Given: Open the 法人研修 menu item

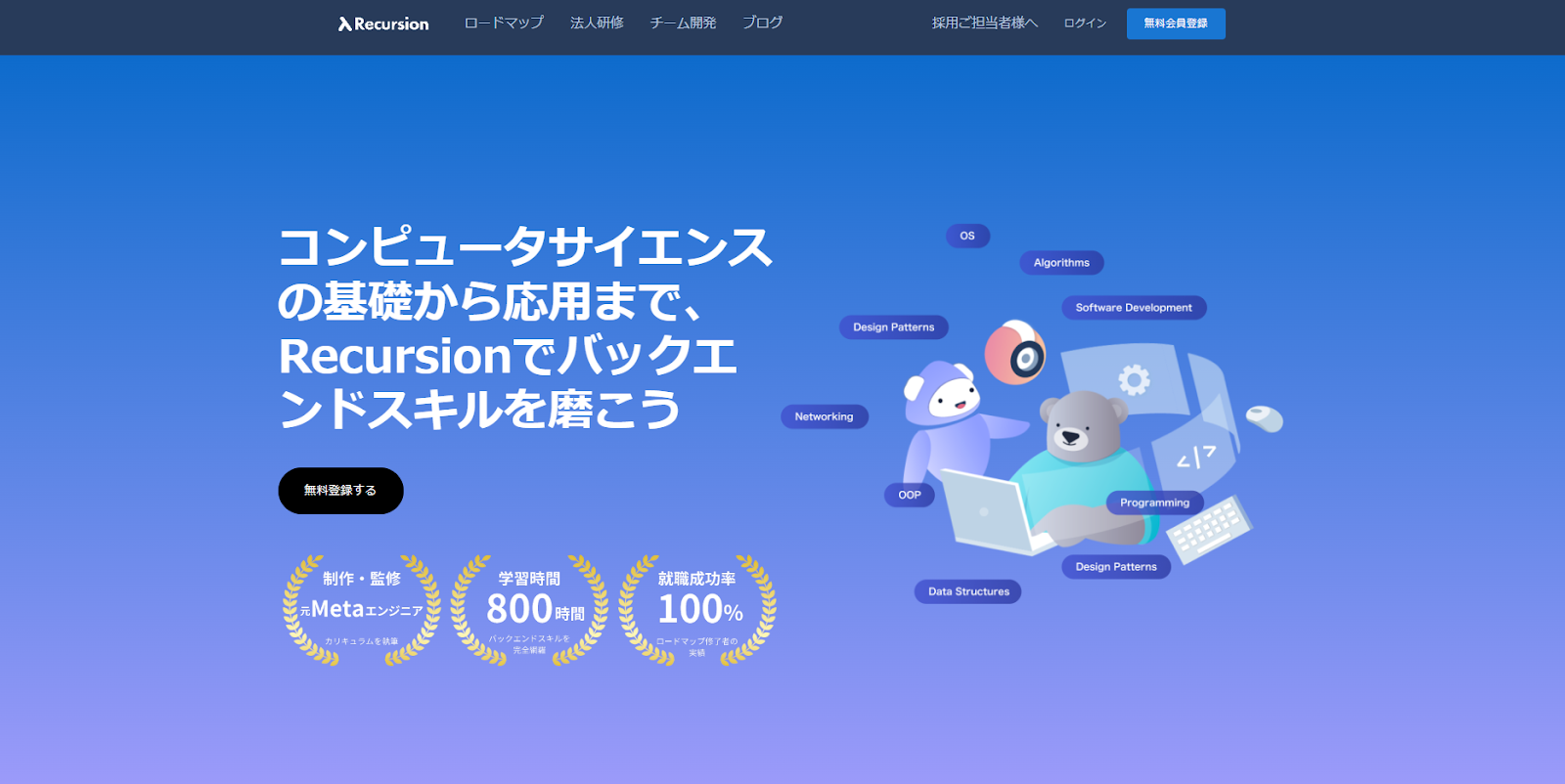Looking at the screenshot, I should click(597, 22).
